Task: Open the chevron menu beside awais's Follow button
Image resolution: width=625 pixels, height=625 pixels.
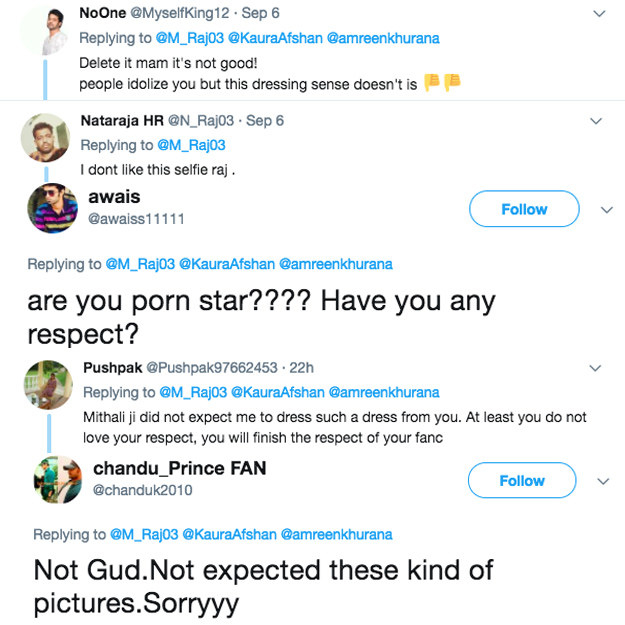Action: pyautogui.click(x=607, y=210)
